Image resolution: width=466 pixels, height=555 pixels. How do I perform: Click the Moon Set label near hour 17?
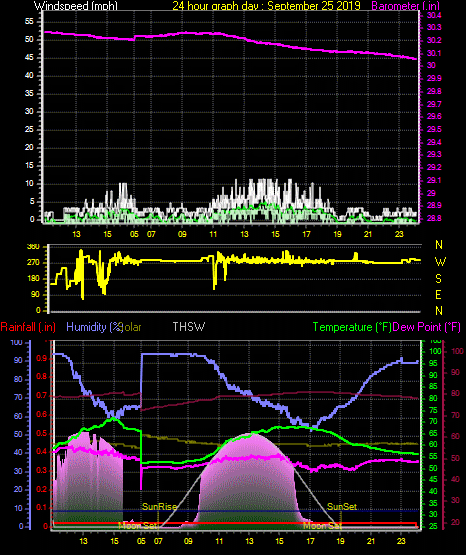(x=322, y=525)
